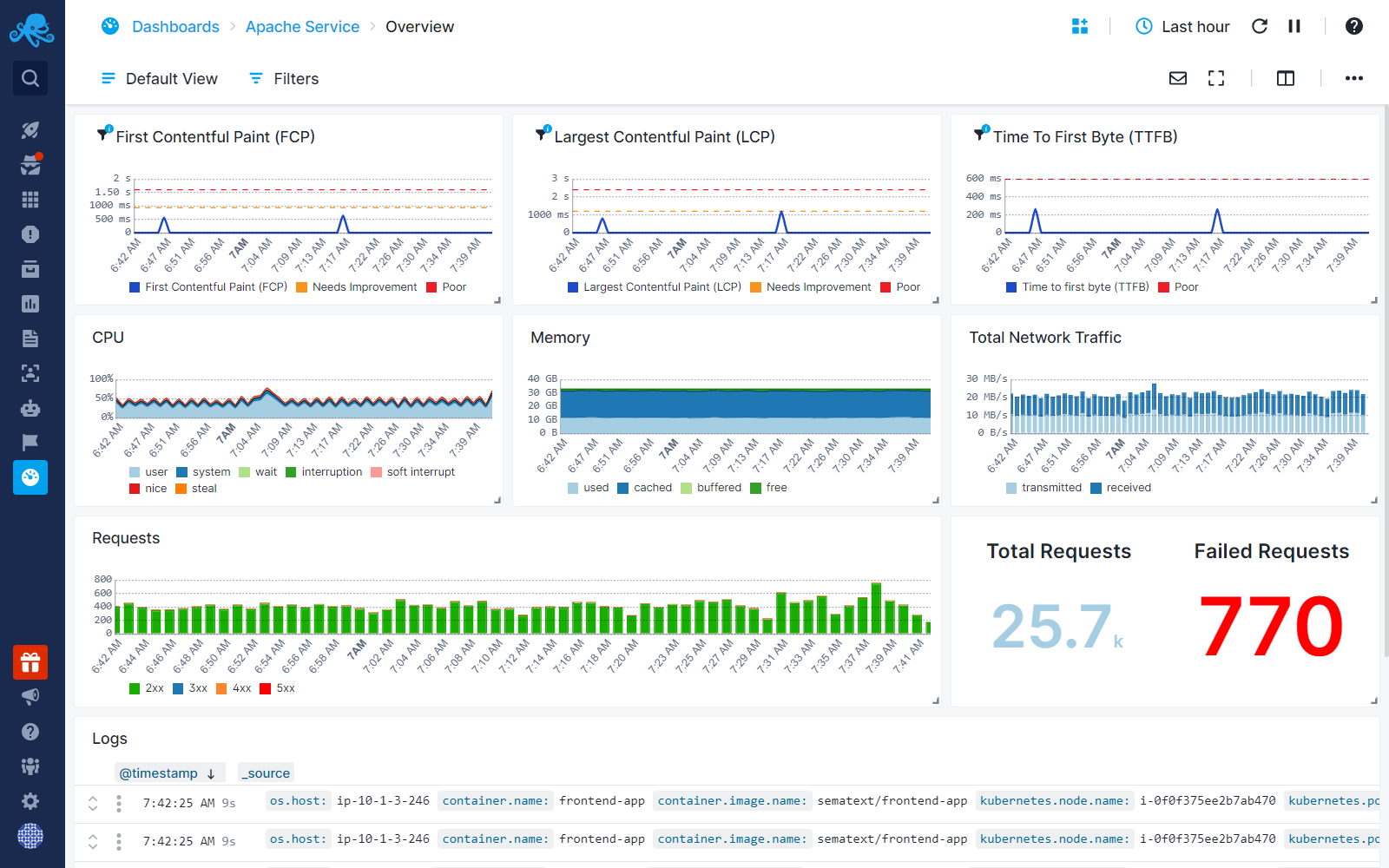The height and width of the screenshot is (868, 1389).
Task: Open the gift icon in sidebar
Action: pyautogui.click(x=30, y=662)
